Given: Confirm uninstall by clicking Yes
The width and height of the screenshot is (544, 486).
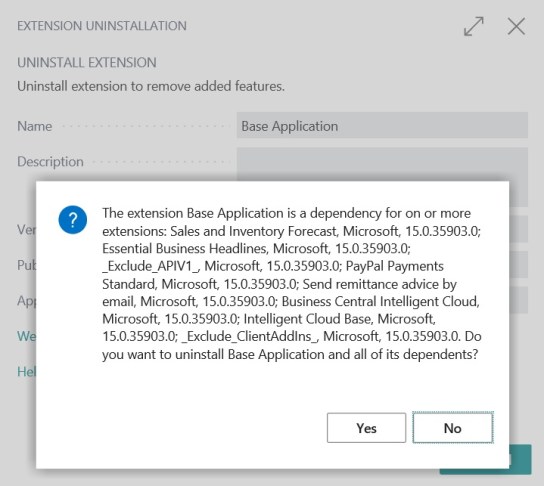Looking at the screenshot, I should 366,428.
